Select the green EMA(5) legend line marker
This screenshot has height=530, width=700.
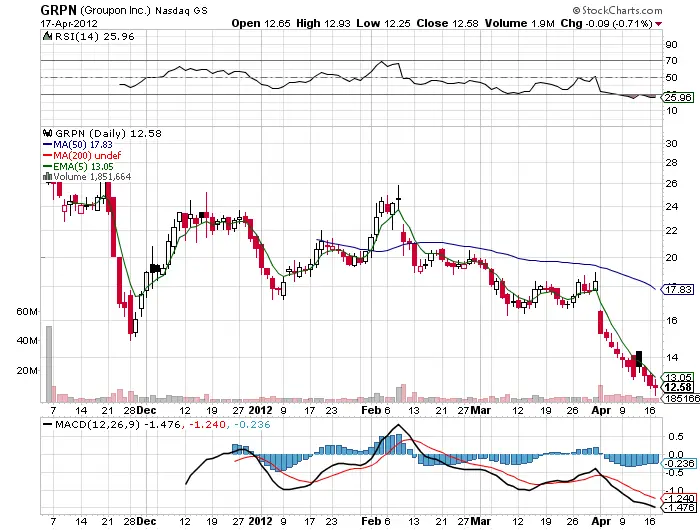click(x=47, y=167)
